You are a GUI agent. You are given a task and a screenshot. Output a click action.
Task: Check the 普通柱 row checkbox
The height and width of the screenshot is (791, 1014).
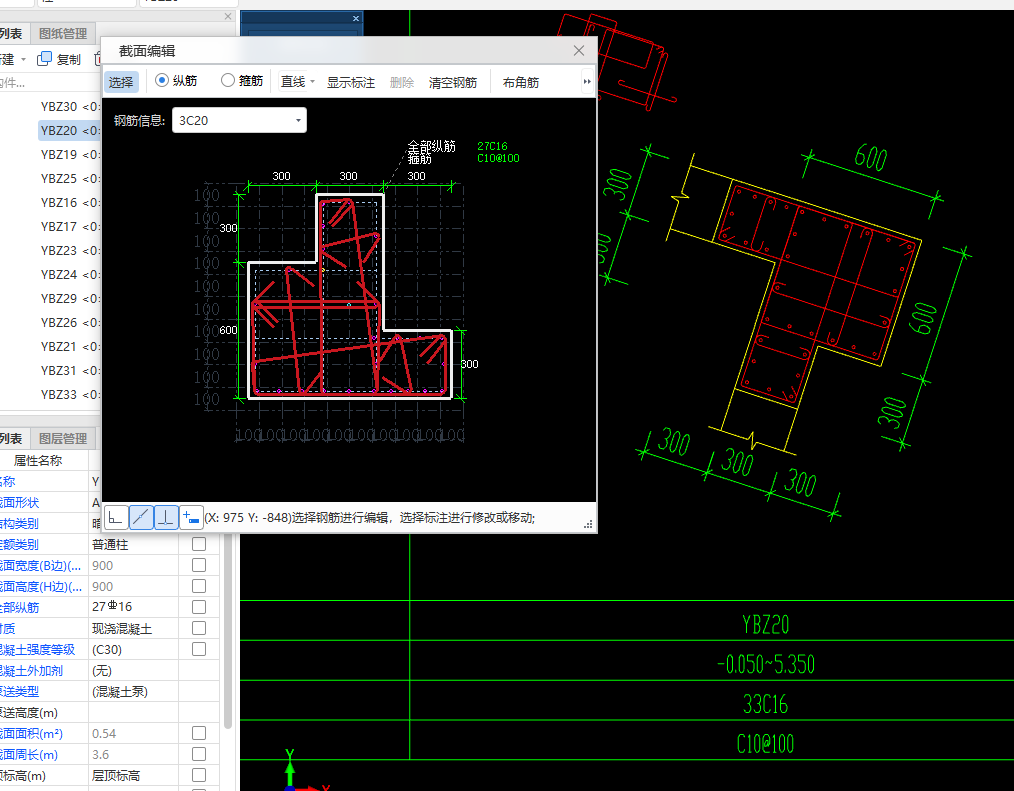point(199,544)
